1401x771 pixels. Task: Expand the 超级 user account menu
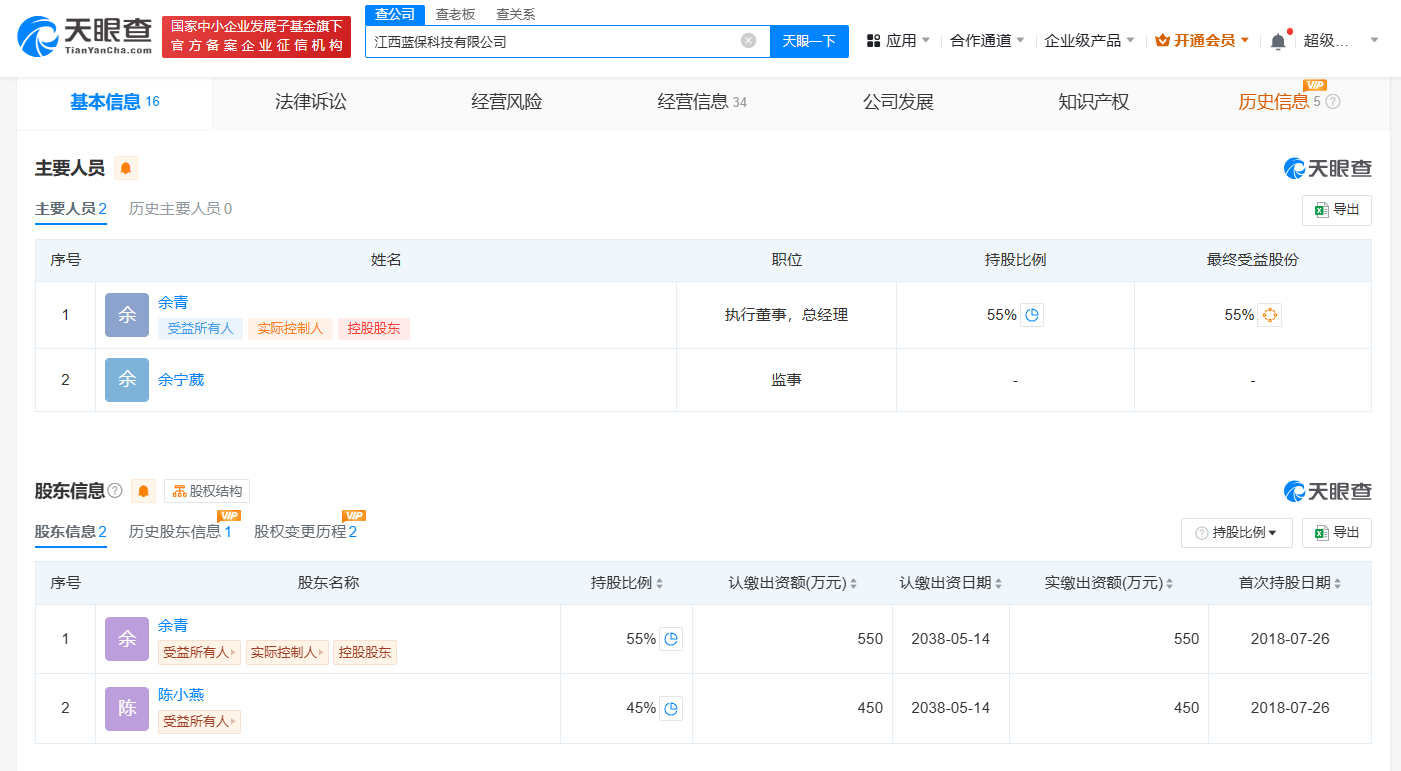(1341, 41)
